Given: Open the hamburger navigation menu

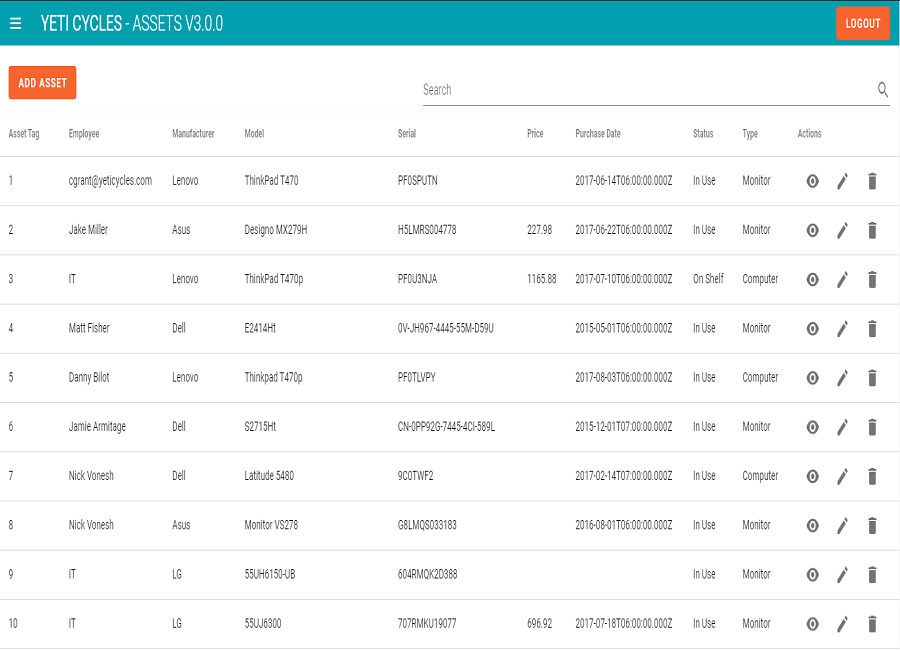Looking at the screenshot, I should tap(15, 23).
